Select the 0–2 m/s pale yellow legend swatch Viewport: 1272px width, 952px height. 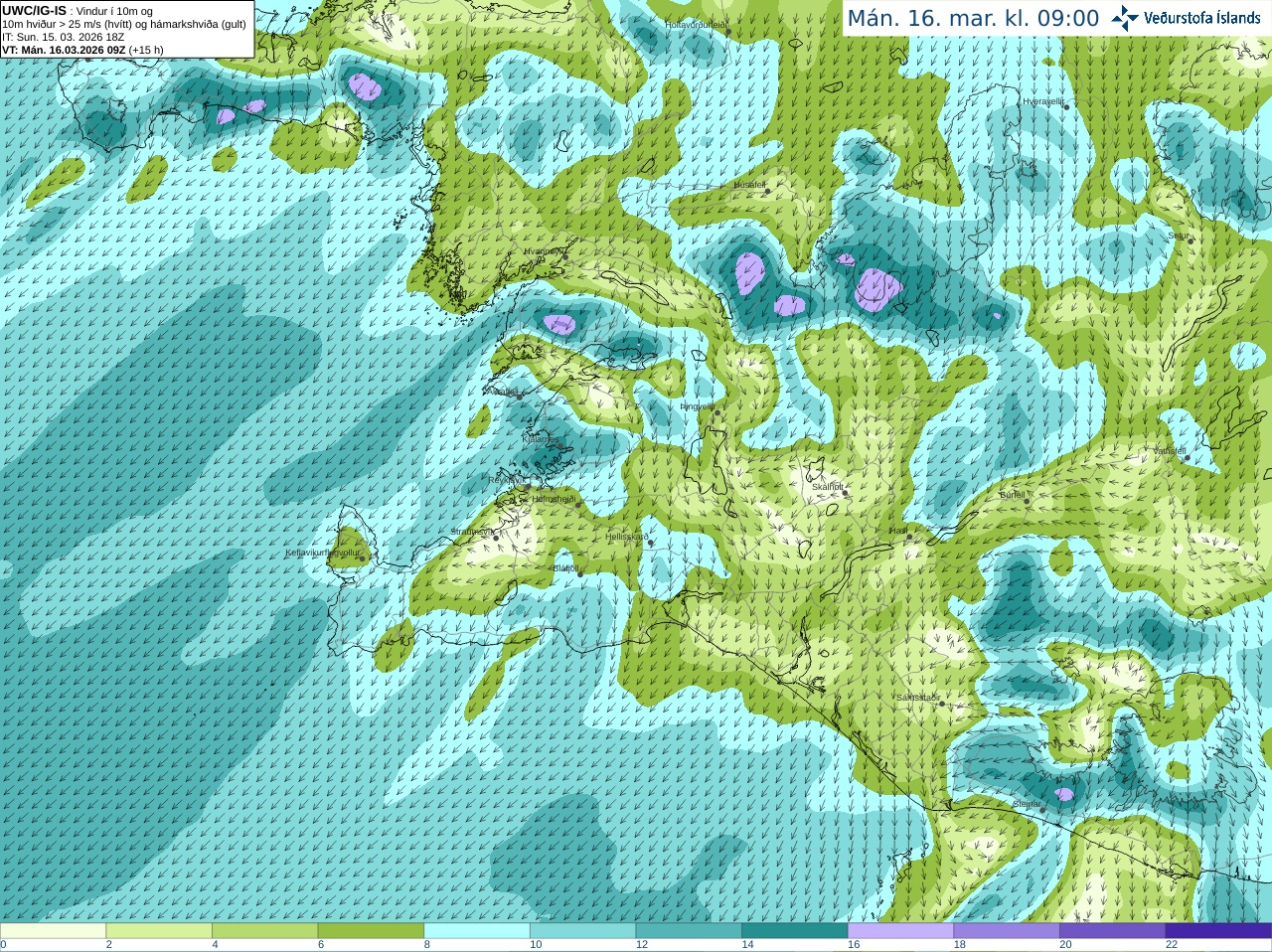pos(53,931)
